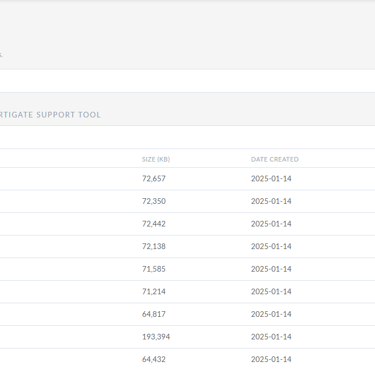375x375 pixels.
Task: Click the DATE CREATED column header
Action: tap(275, 159)
